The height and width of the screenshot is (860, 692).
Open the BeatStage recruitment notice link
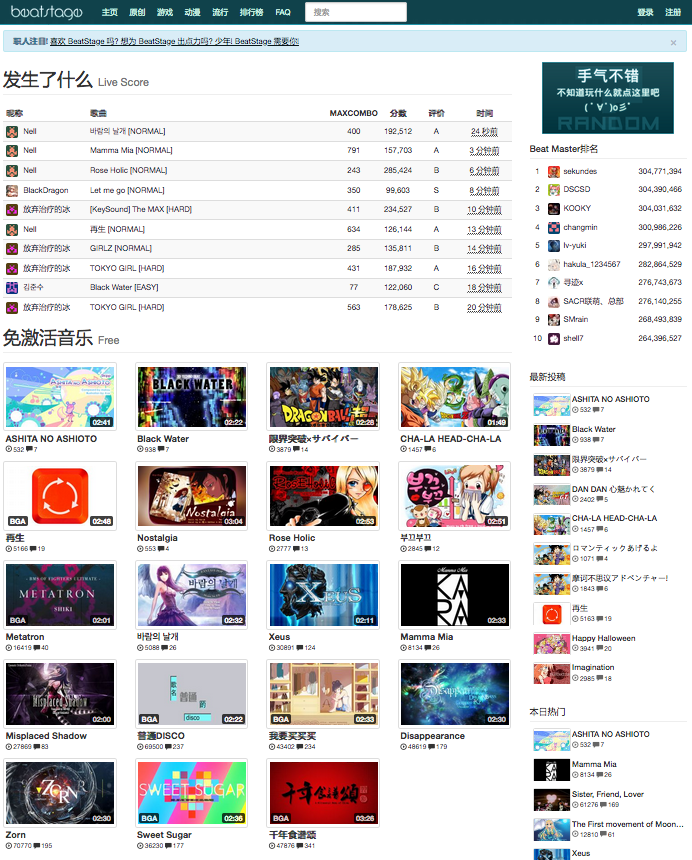click(x=174, y=41)
